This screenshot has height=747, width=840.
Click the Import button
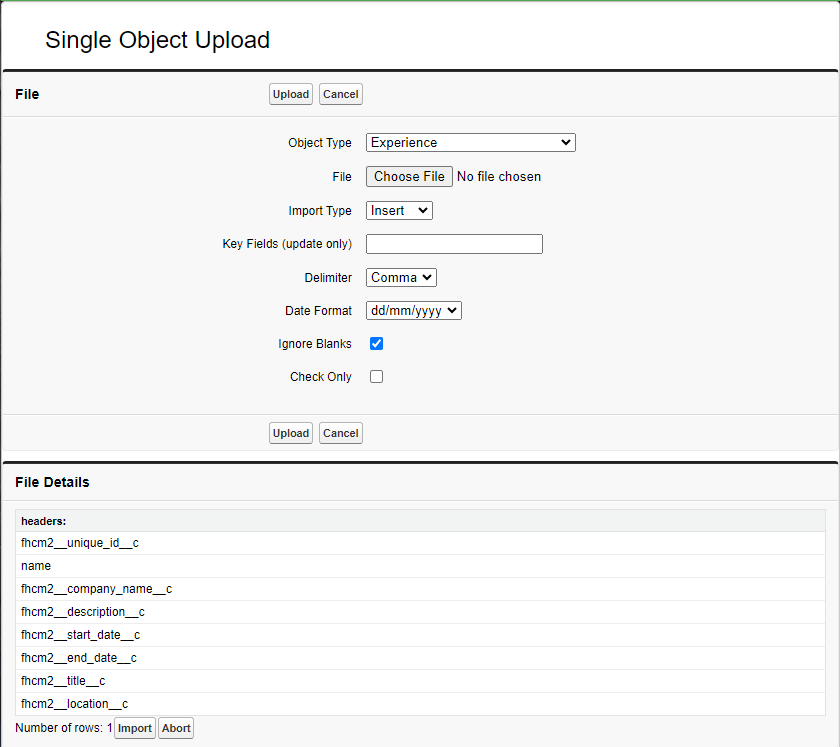pyautogui.click(x=135, y=728)
